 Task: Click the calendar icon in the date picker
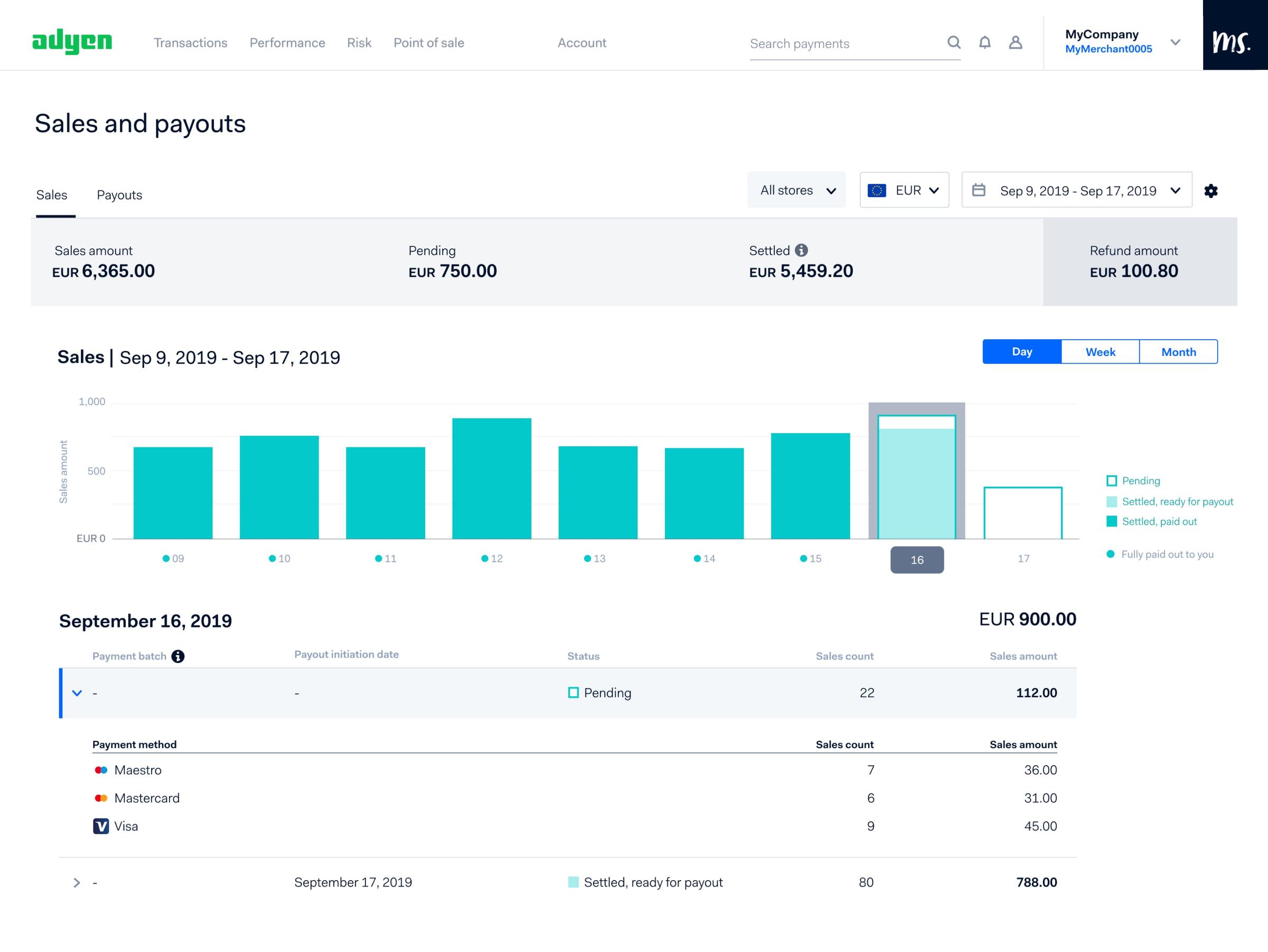[x=979, y=190]
